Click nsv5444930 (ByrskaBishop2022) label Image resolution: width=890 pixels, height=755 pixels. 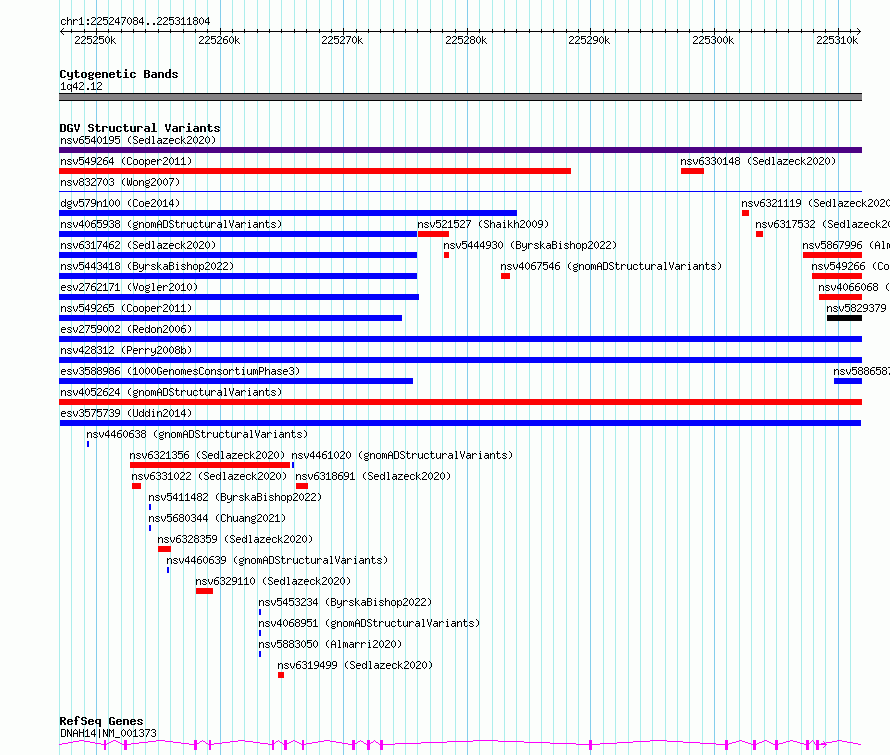point(530,245)
